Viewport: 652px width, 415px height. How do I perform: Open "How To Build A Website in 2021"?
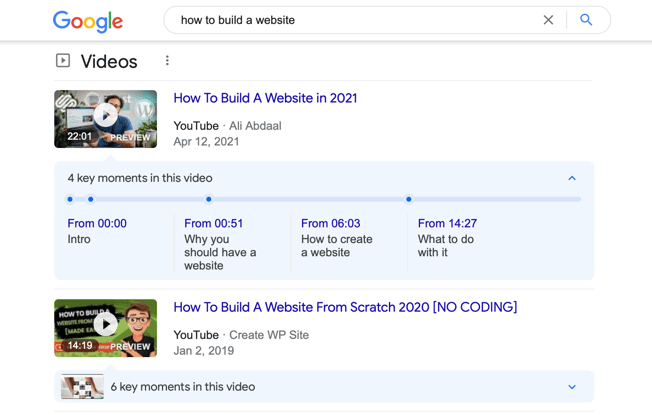(x=265, y=98)
